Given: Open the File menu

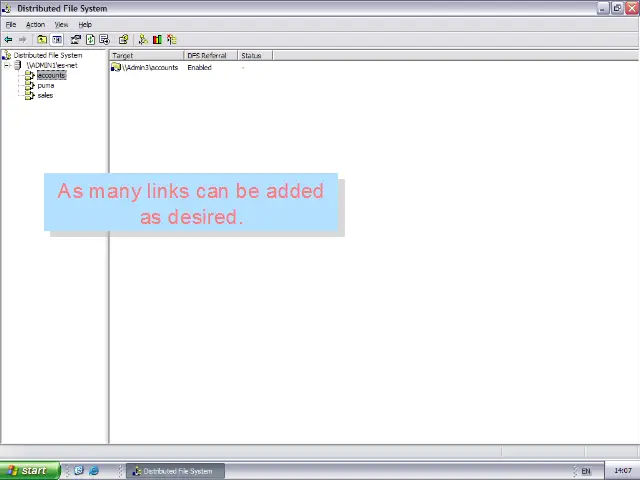Looking at the screenshot, I should pyautogui.click(x=11, y=24).
